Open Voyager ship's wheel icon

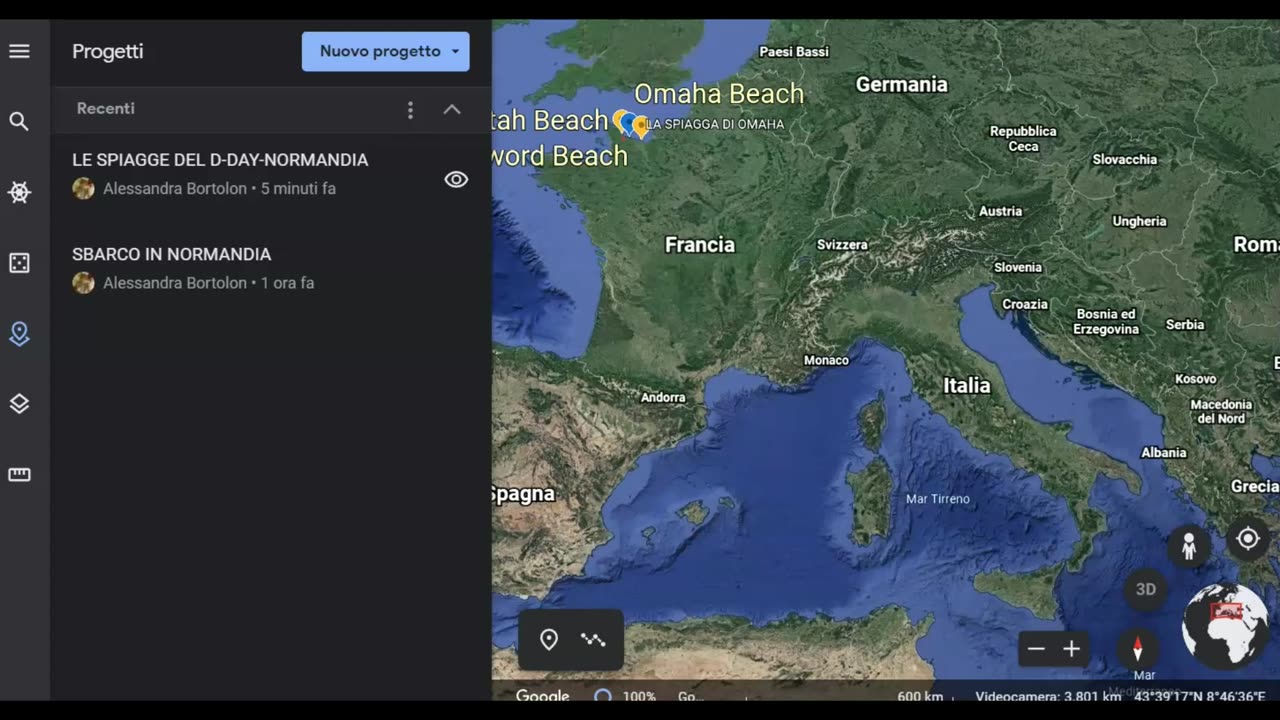click(x=19, y=192)
